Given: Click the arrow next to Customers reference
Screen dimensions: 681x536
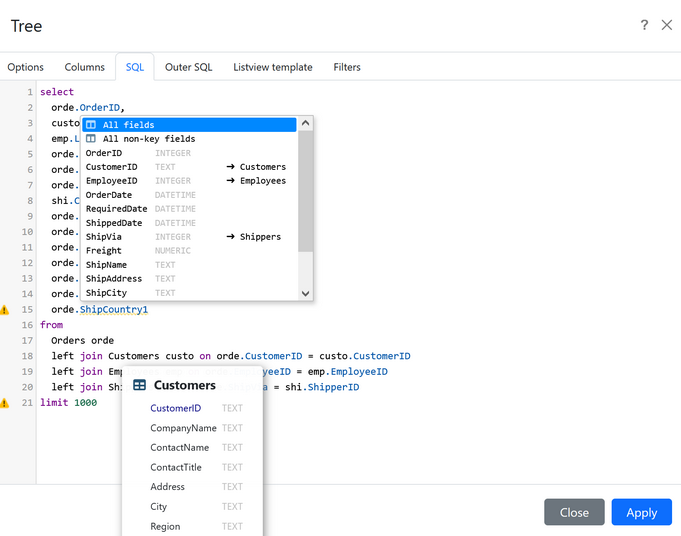Looking at the screenshot, I should pyautogui.click(x=231, y=167).
